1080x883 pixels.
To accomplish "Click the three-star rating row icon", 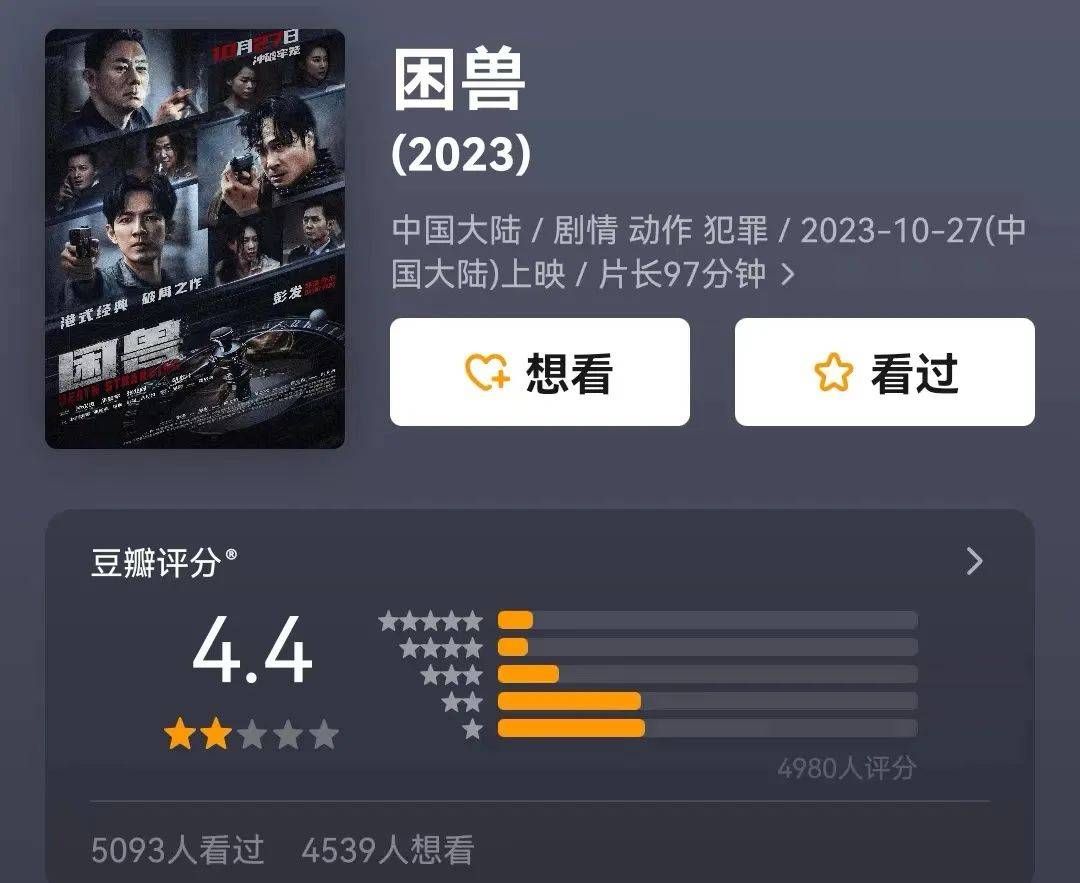I will point(452,674).
